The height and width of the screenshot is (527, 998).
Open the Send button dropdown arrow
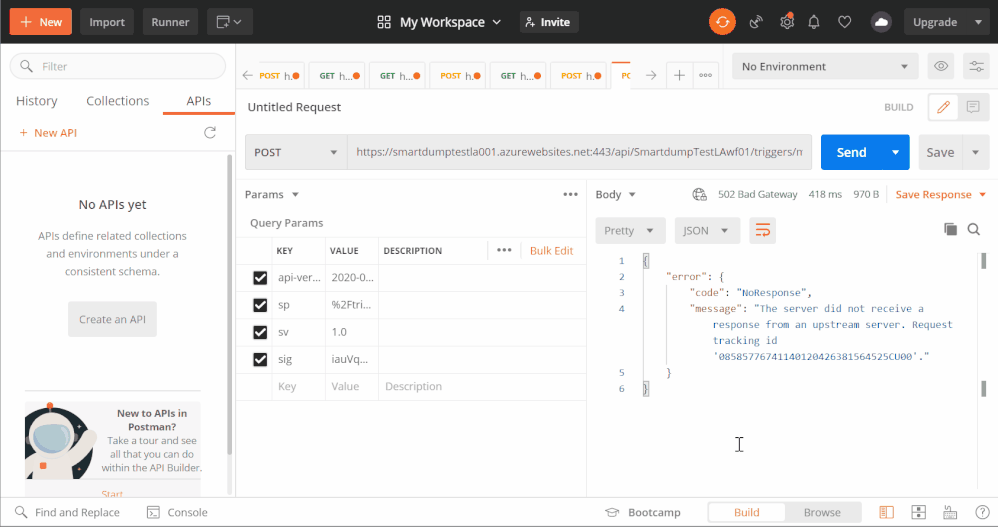point(896,152)
